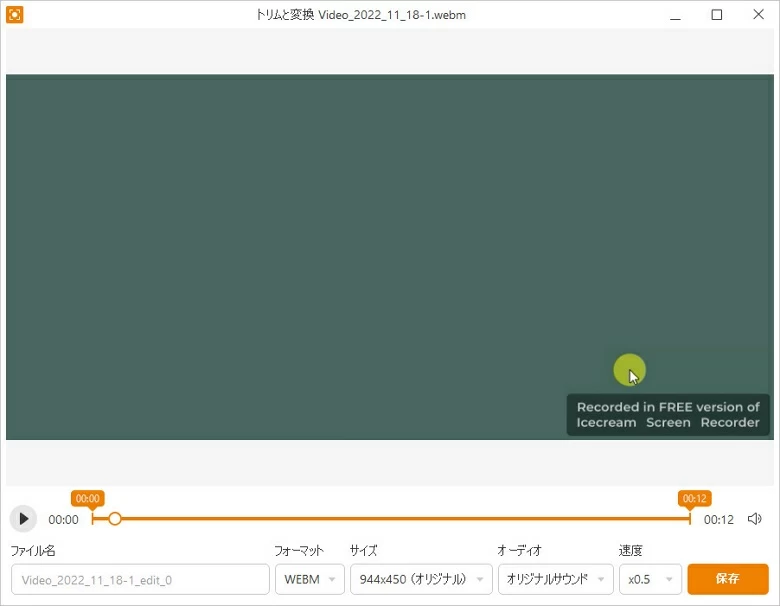The width and height of the screenshot is (780, 606).
Task: Select the 00:00 trim start marker
Action: pyautogui.click(x=87, y=498)
